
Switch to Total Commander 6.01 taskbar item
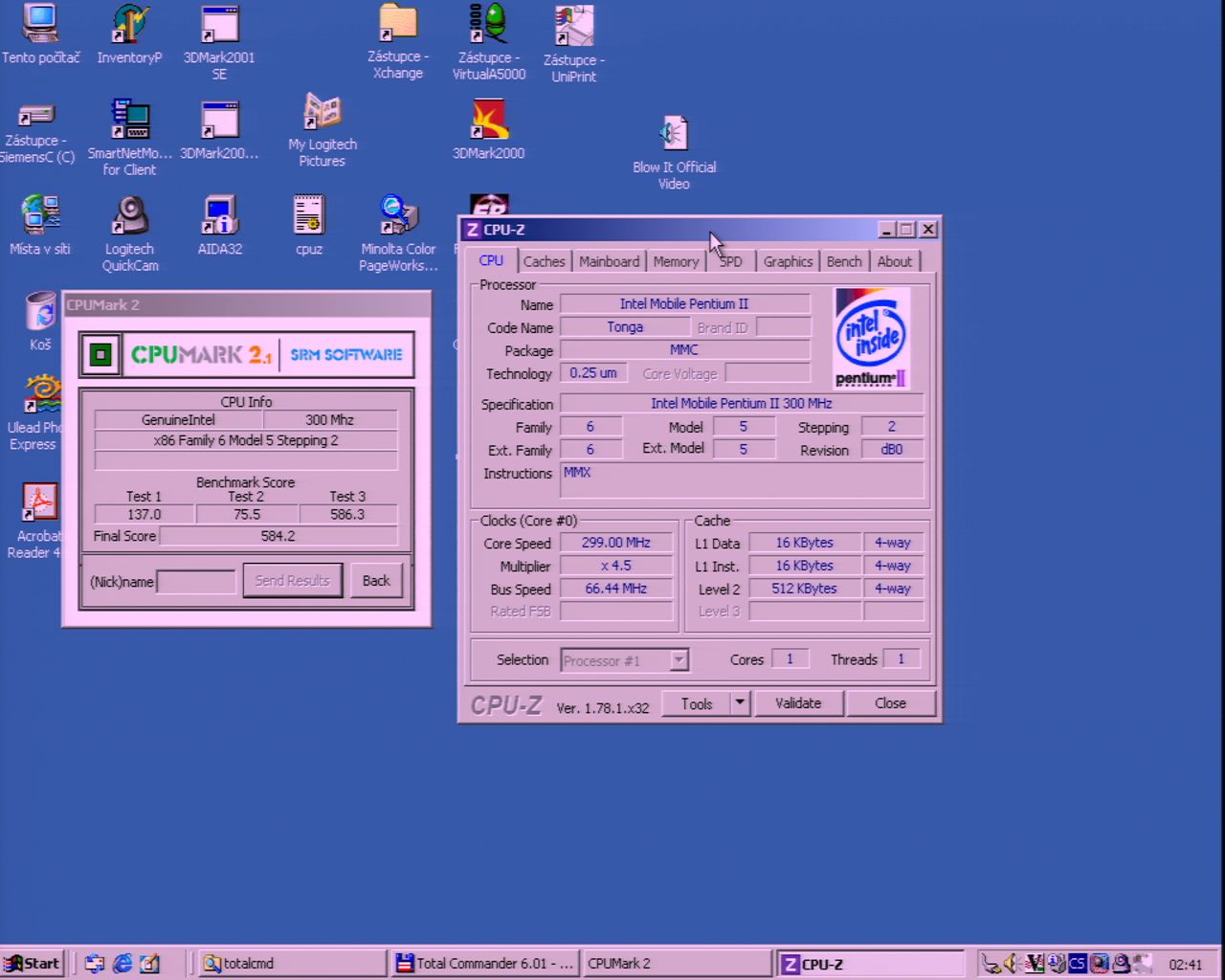point(485,964)
